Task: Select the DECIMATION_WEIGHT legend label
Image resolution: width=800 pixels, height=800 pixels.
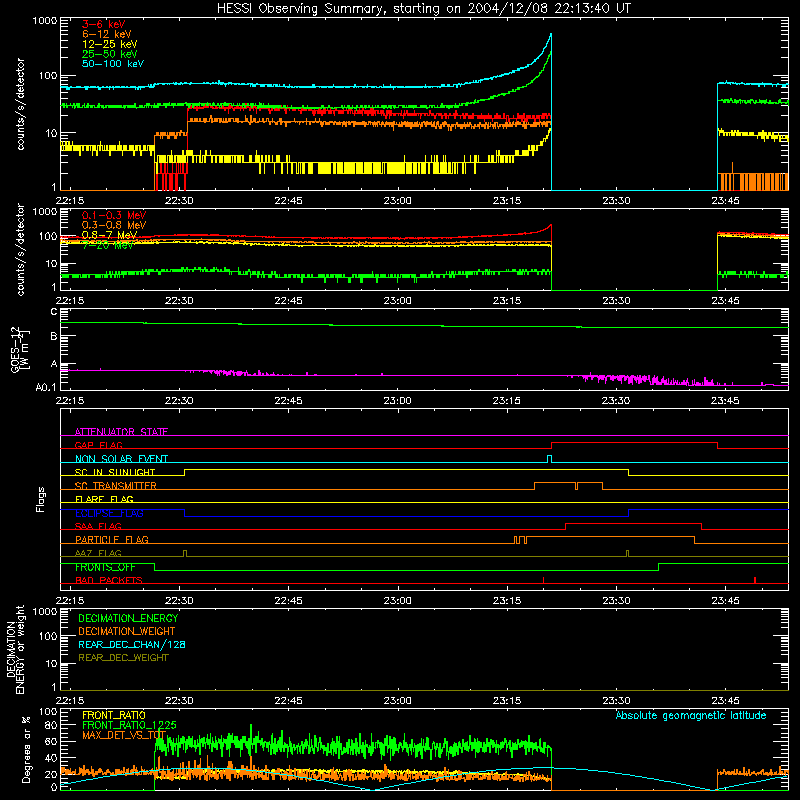Action: point(127,631)
